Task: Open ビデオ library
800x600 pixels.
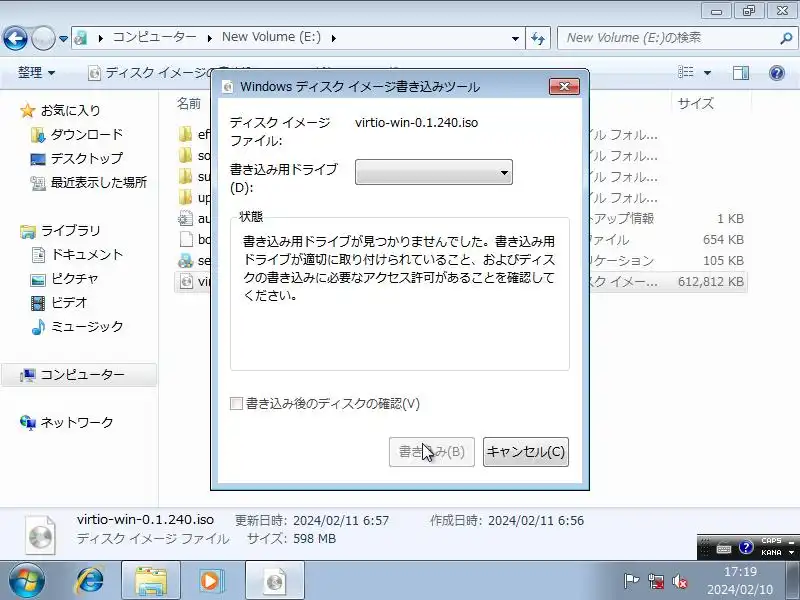Action: [x=69, y=303]
